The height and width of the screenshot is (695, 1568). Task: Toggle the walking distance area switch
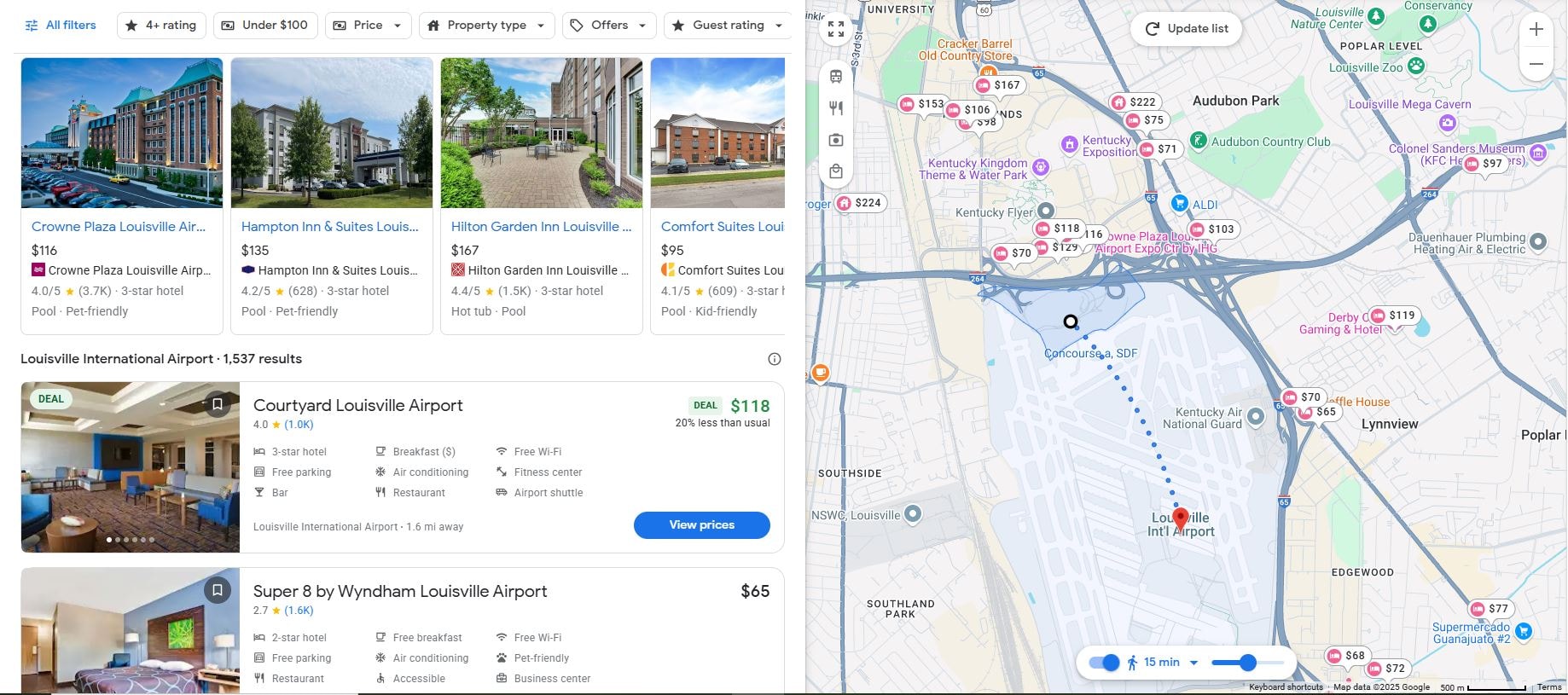click(1105, 663)
